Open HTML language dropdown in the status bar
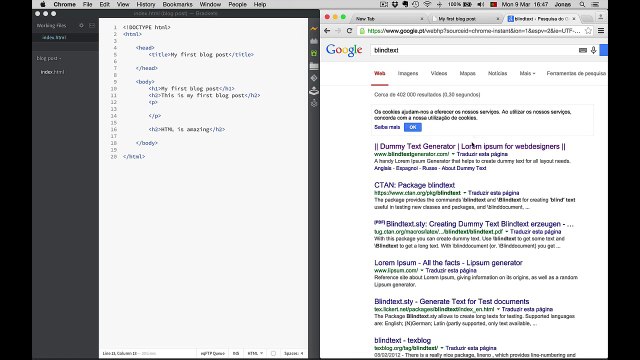Image resolution: width=640 pixels, height=360 pixels. click(255, 353)
